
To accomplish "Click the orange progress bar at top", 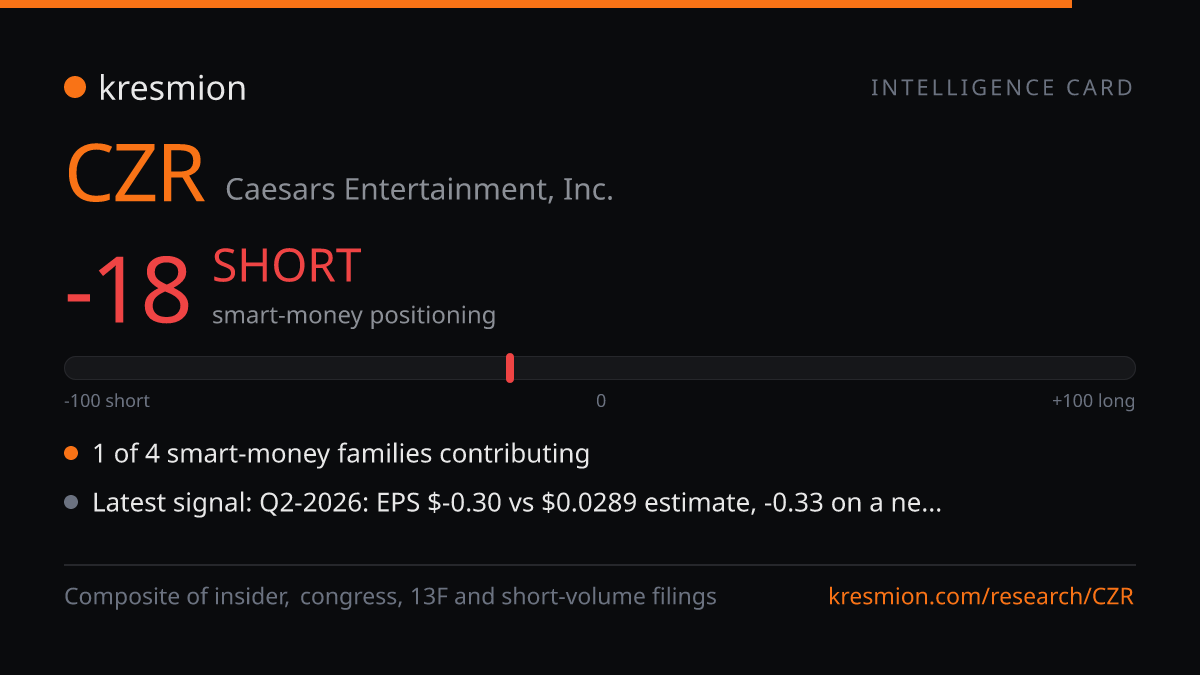I will 536,4.
